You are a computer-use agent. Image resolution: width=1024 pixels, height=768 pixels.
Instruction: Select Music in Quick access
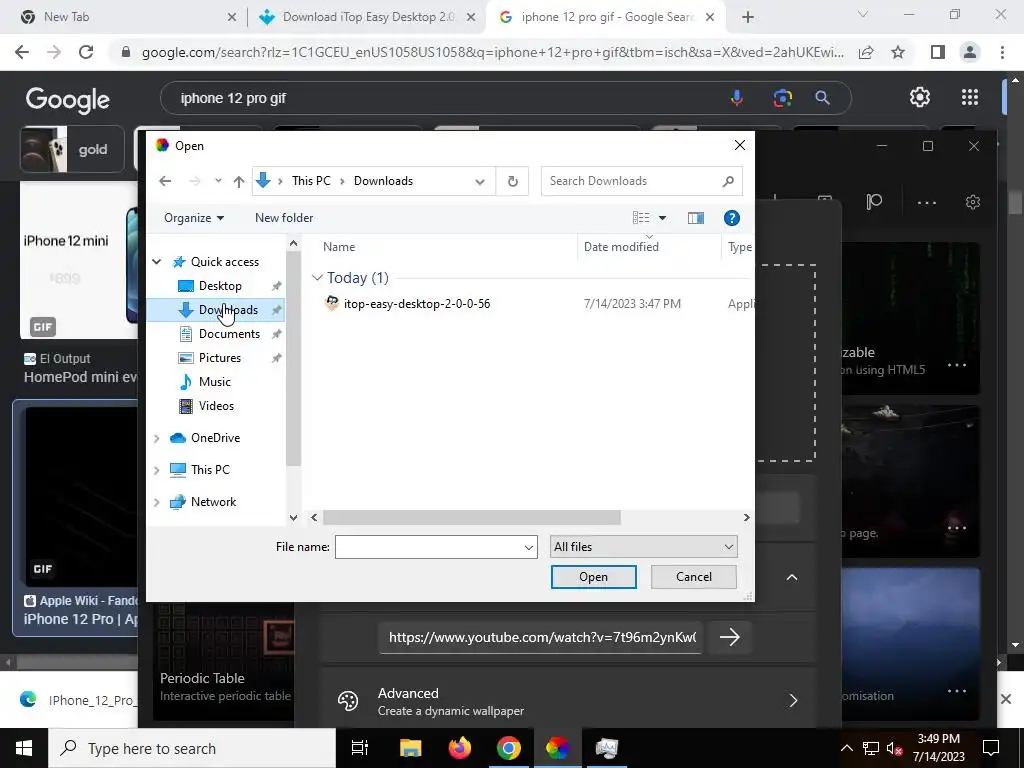215,381
